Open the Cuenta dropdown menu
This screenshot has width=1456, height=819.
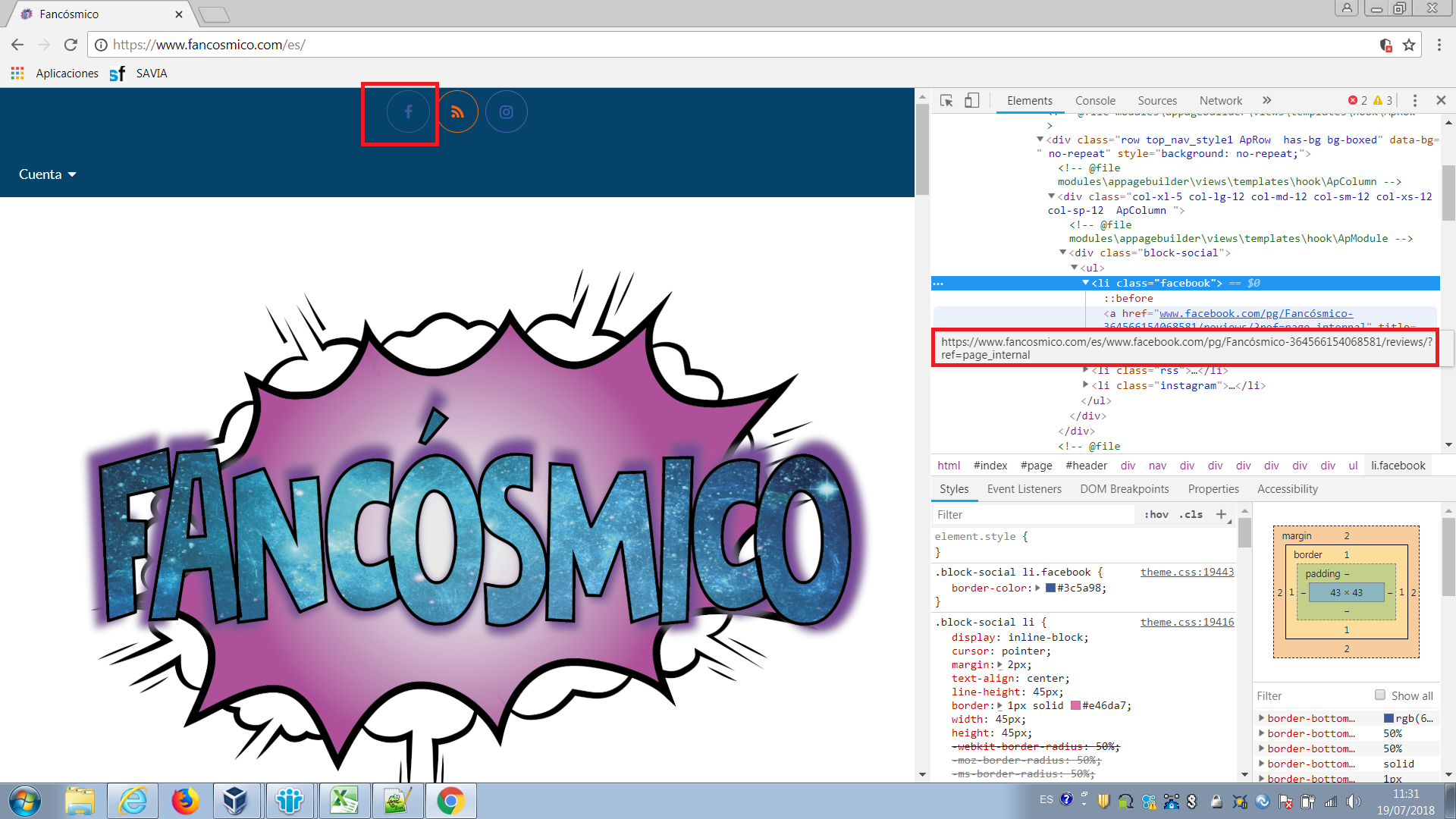[x=47, y=174]
